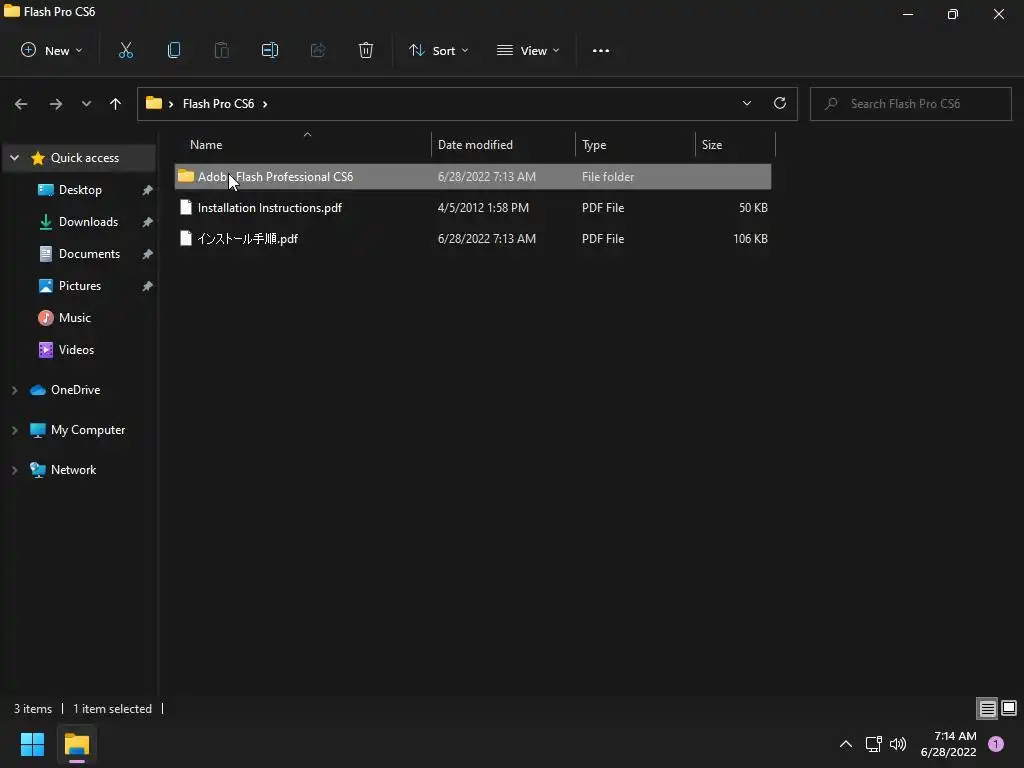Click the network tray icon

coord(873,744)
